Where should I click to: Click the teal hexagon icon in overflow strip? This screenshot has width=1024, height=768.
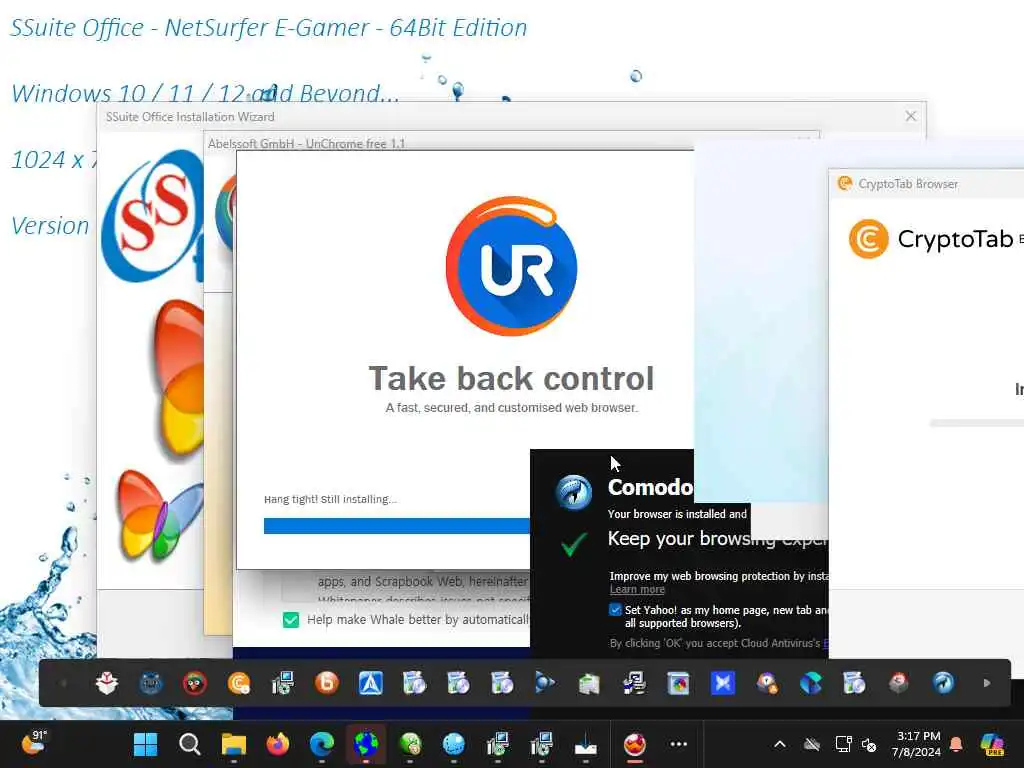(810, 683)
